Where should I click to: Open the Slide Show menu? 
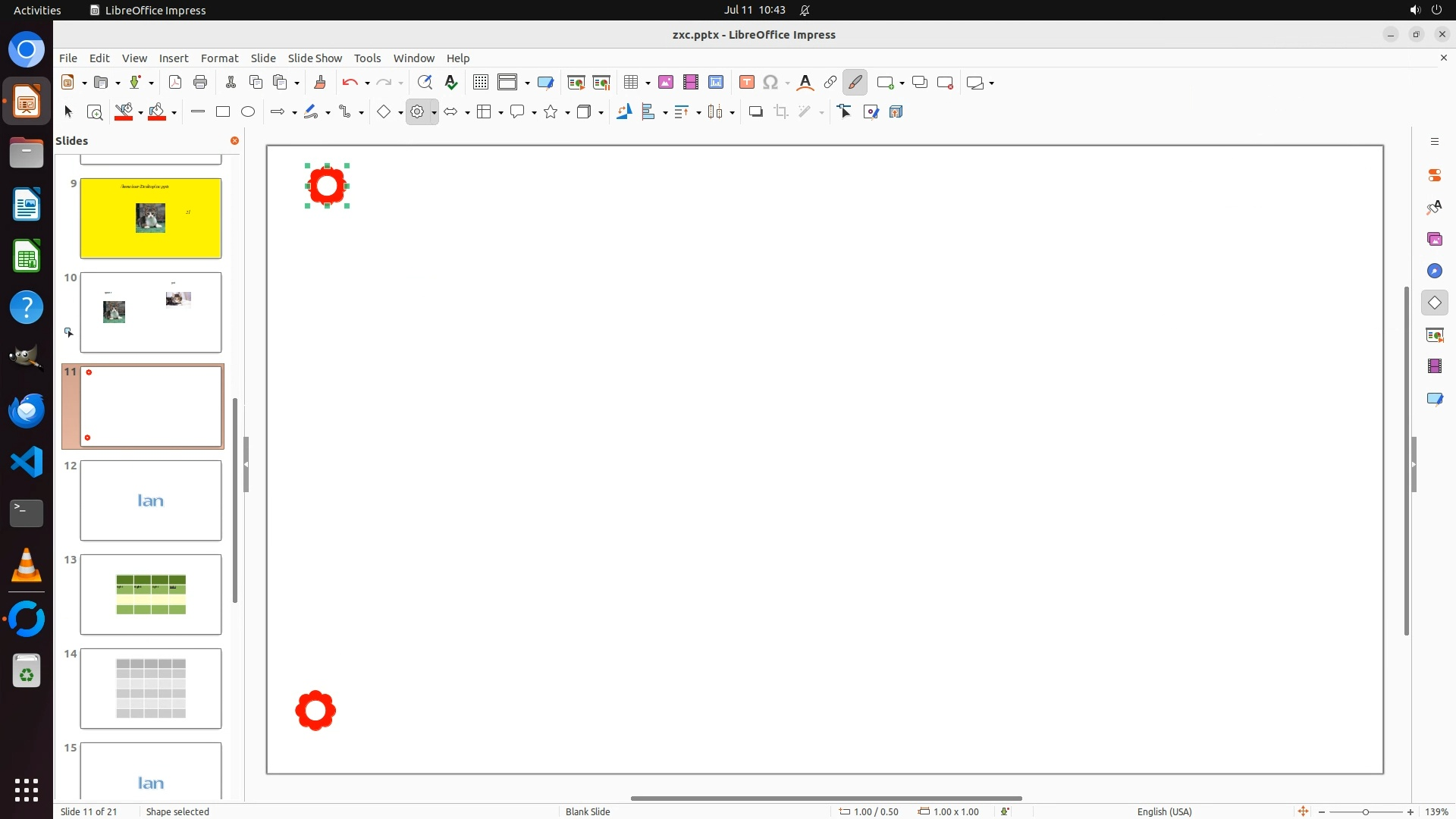[x=314, y=58]
